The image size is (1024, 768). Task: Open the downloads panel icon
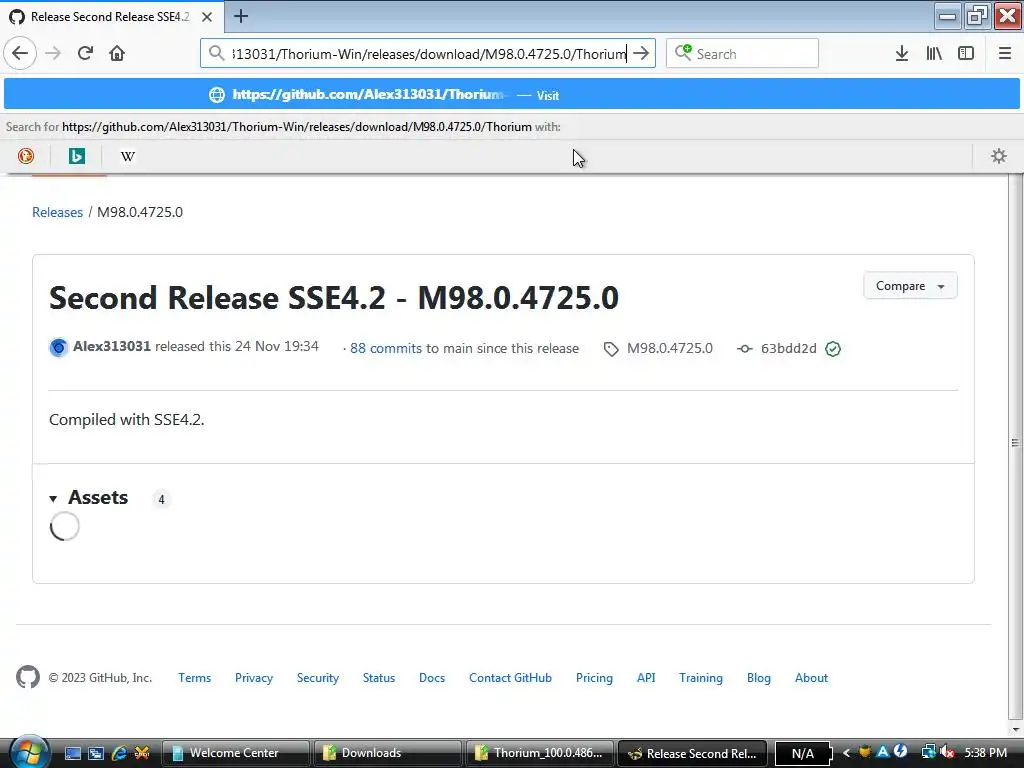point(902,53)
